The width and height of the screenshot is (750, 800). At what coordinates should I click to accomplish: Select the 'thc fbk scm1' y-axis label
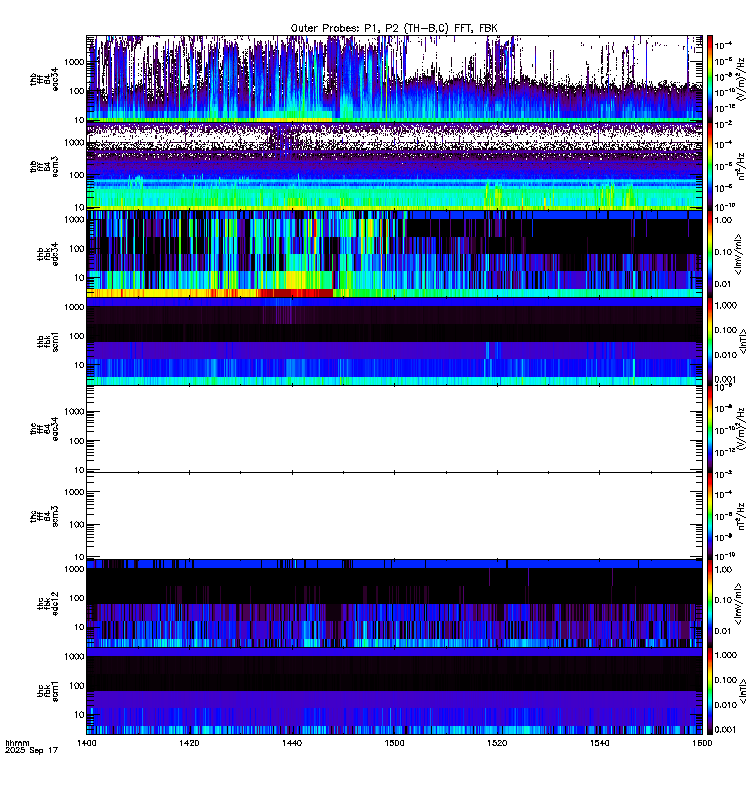tap(47, 691)
